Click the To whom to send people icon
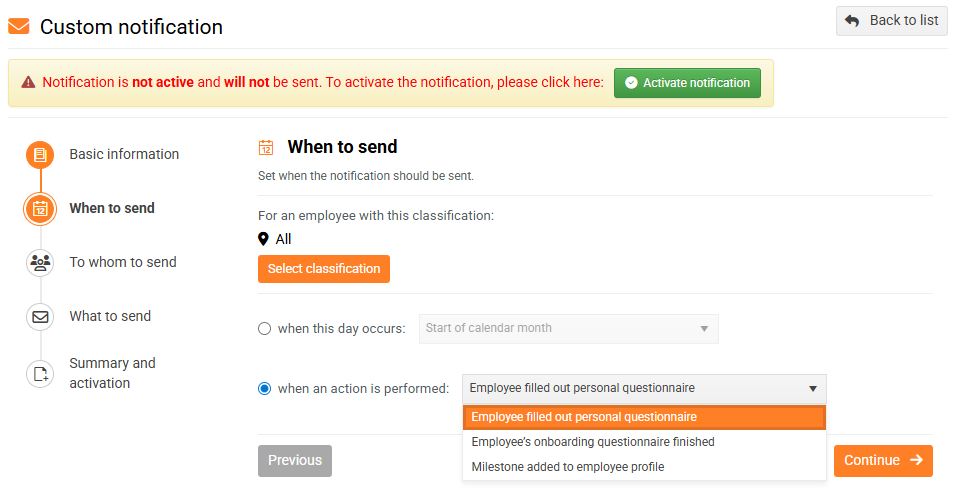This screenshot has height=490, width=953. [x=40, y=263]
